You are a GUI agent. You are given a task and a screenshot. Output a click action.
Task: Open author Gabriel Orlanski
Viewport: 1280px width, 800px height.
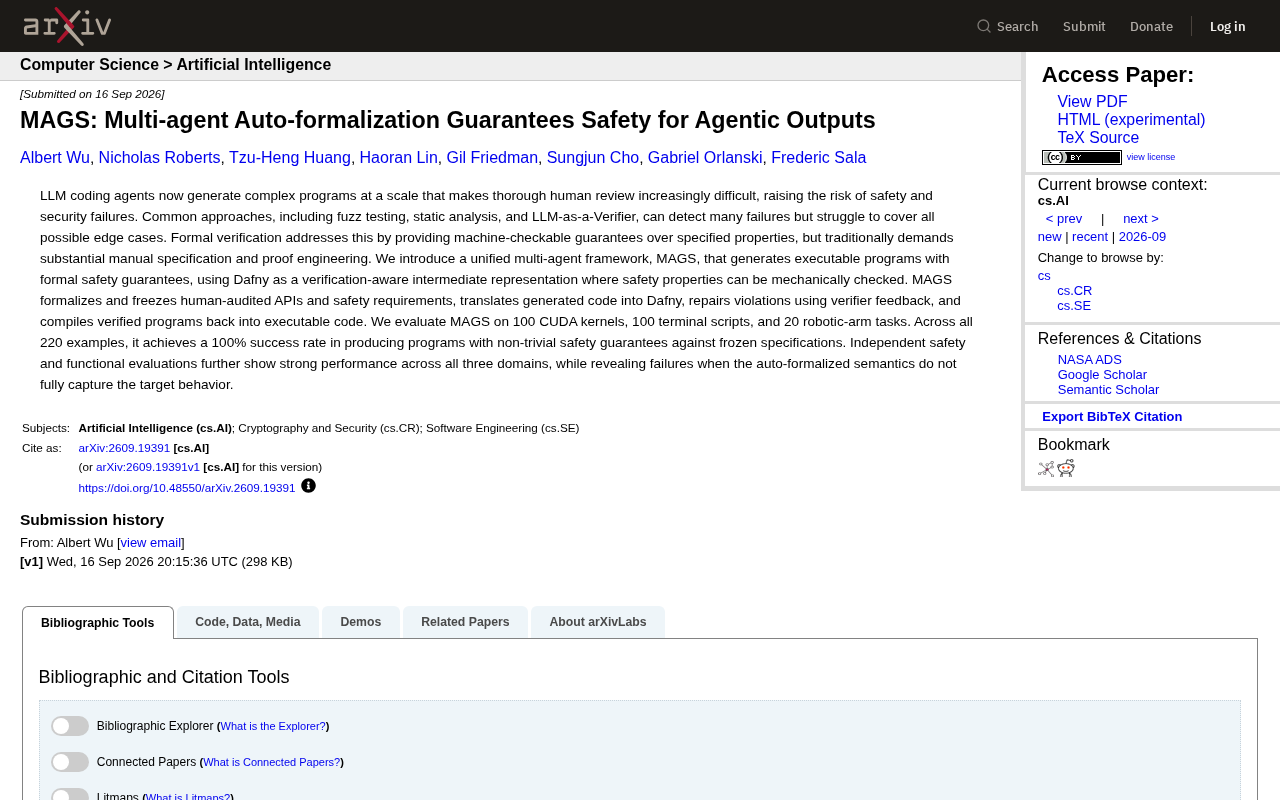tap(705, 158)
